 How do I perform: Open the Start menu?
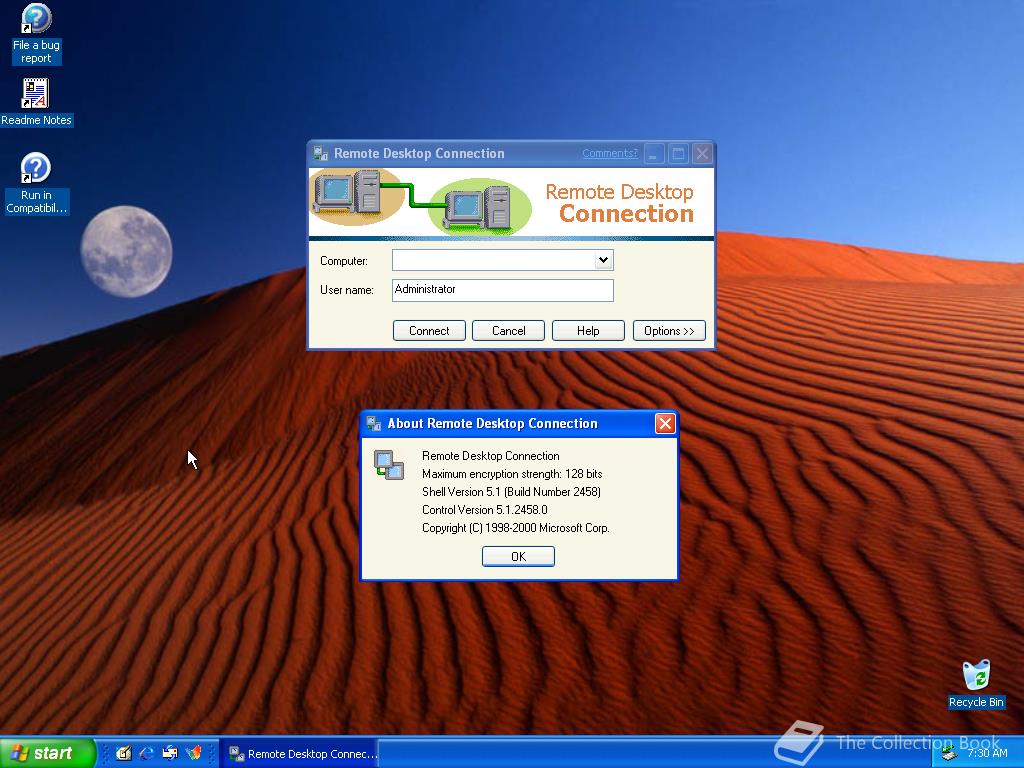(x=48, y=753)
